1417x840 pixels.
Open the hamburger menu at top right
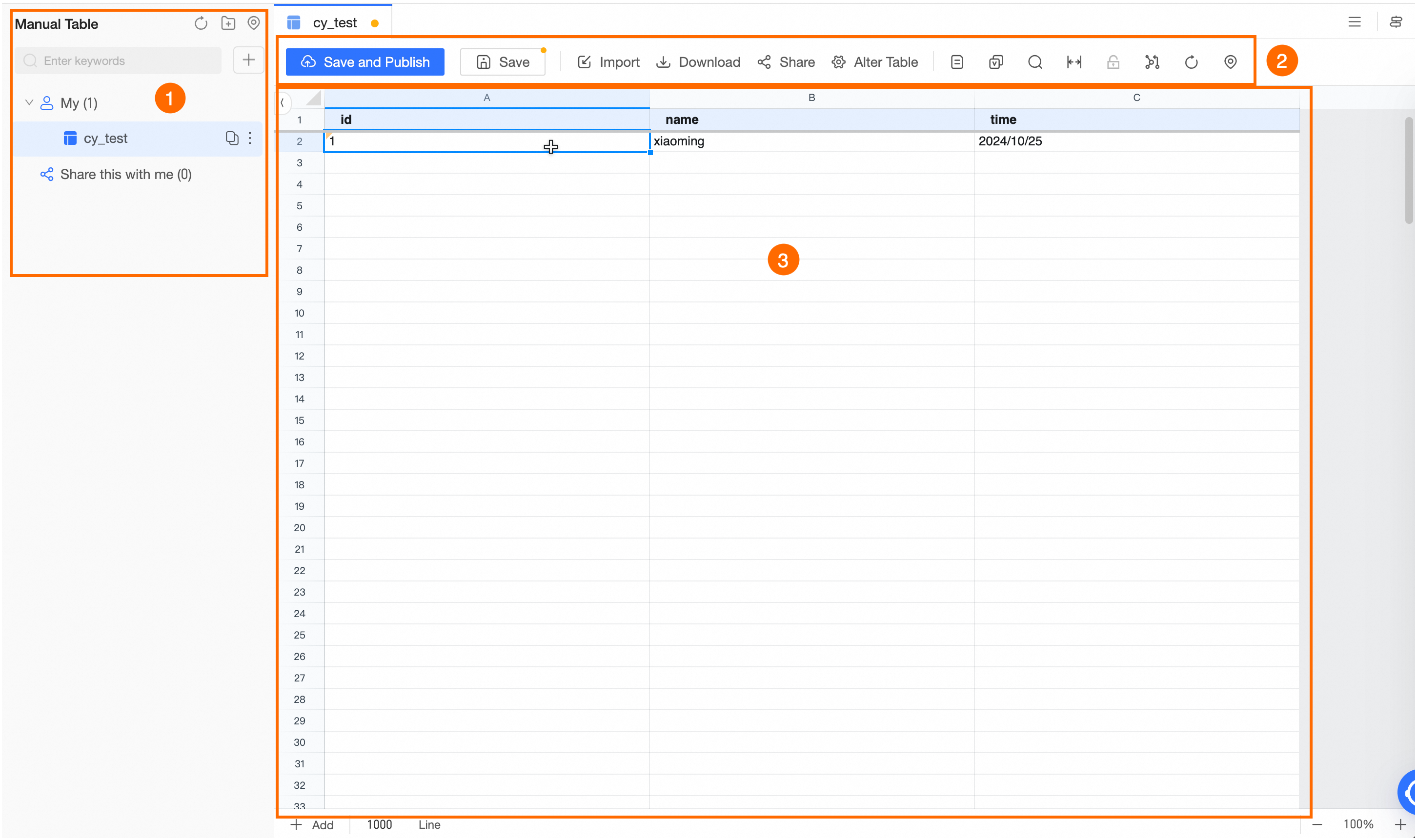(1354, 22)
